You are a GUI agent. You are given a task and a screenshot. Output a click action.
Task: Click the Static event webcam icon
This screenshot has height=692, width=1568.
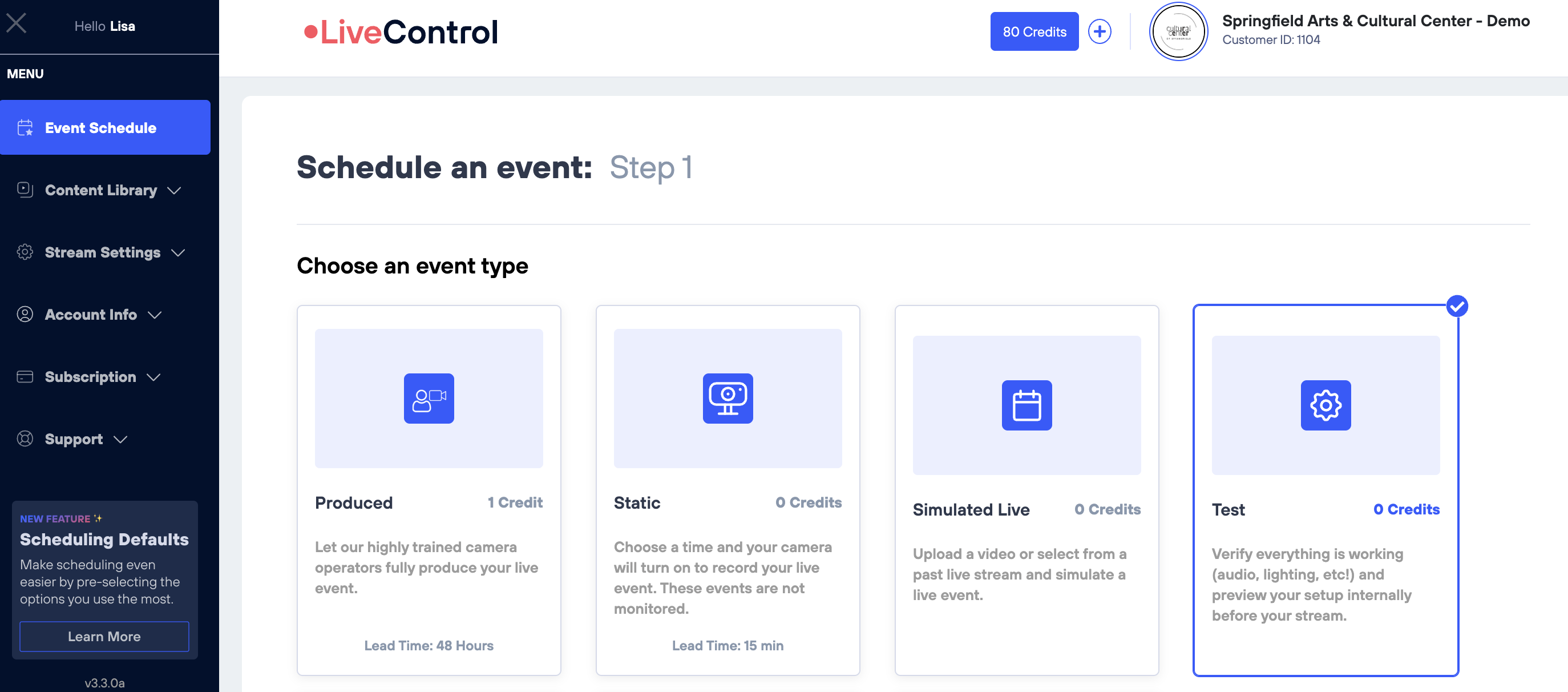click(x=728, y=399)
